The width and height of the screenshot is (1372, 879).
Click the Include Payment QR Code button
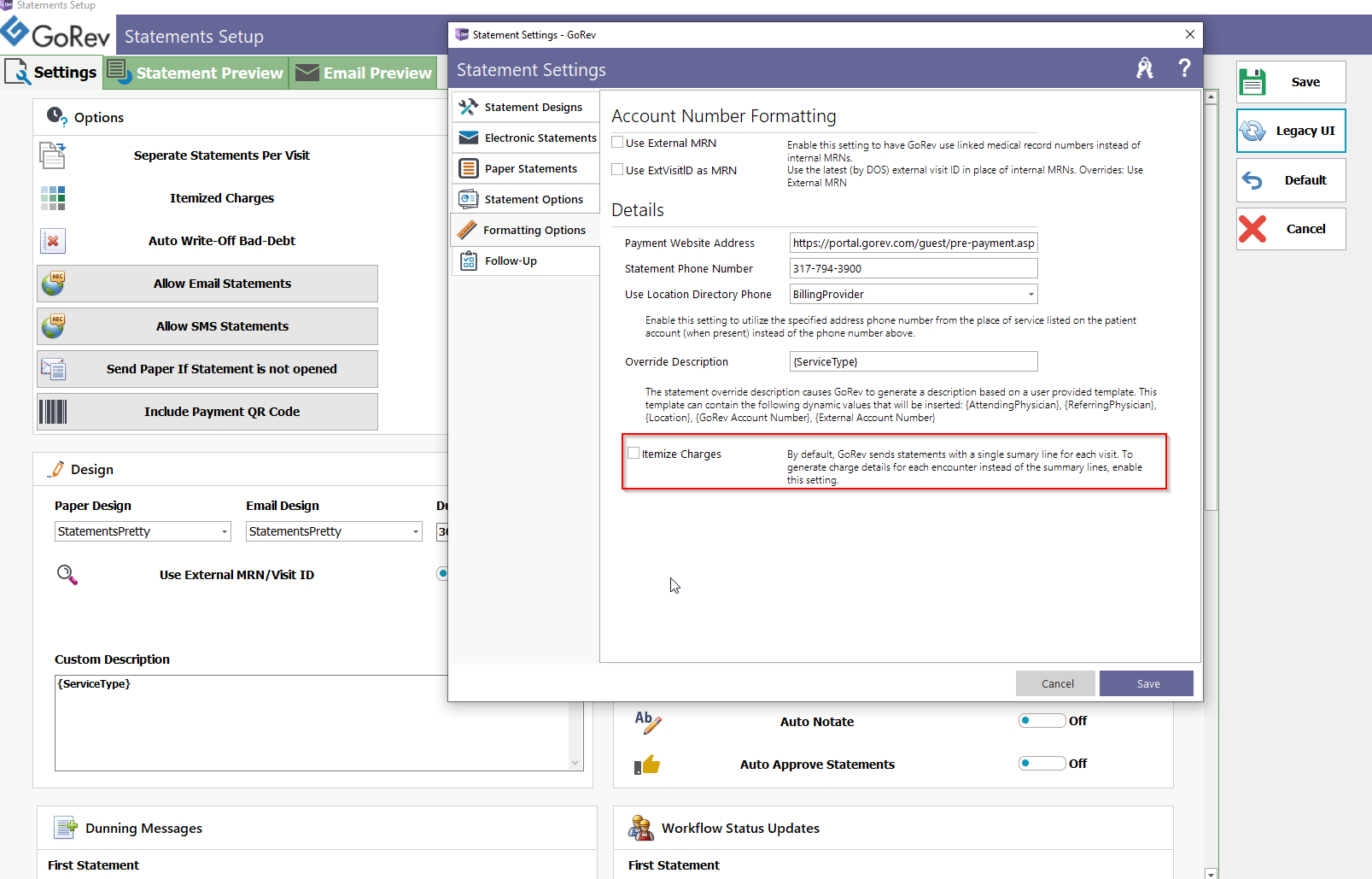pos(207,412)
